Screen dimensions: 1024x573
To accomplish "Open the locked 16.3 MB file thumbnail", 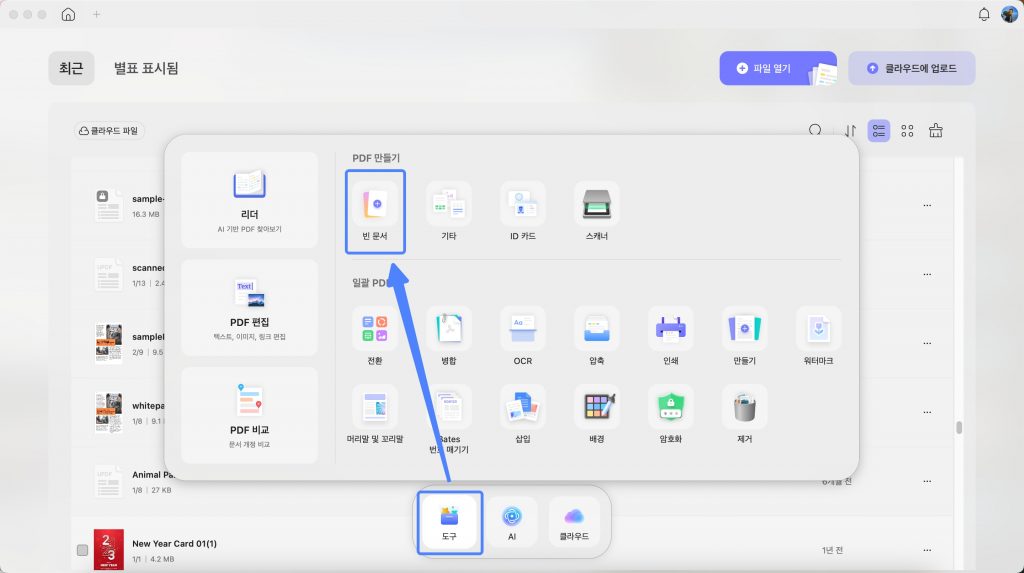I will [108, 205].
